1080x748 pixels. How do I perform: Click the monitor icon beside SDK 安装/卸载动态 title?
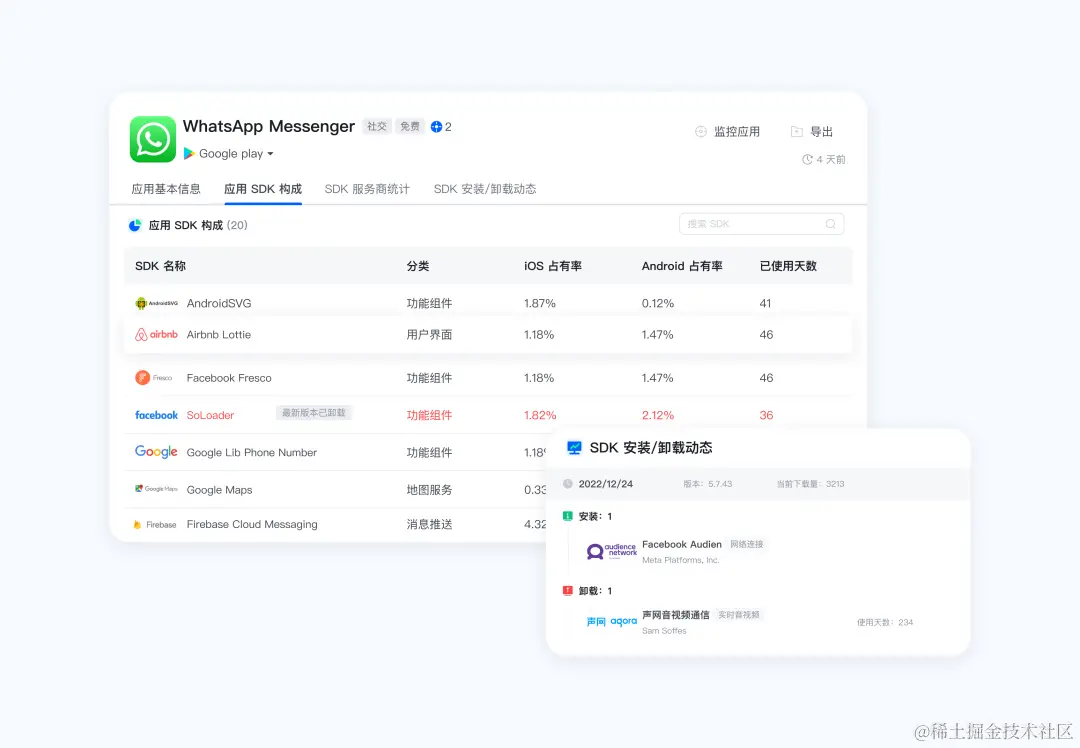point(574,448)
